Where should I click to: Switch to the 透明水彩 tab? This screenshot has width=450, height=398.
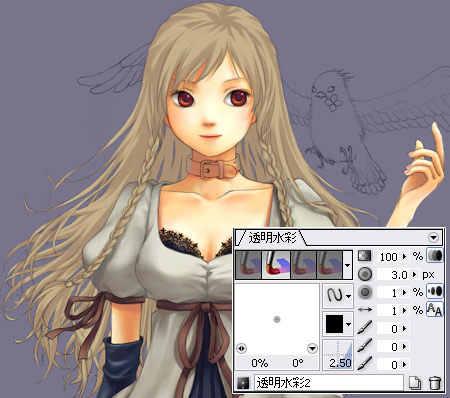[272, 238]
